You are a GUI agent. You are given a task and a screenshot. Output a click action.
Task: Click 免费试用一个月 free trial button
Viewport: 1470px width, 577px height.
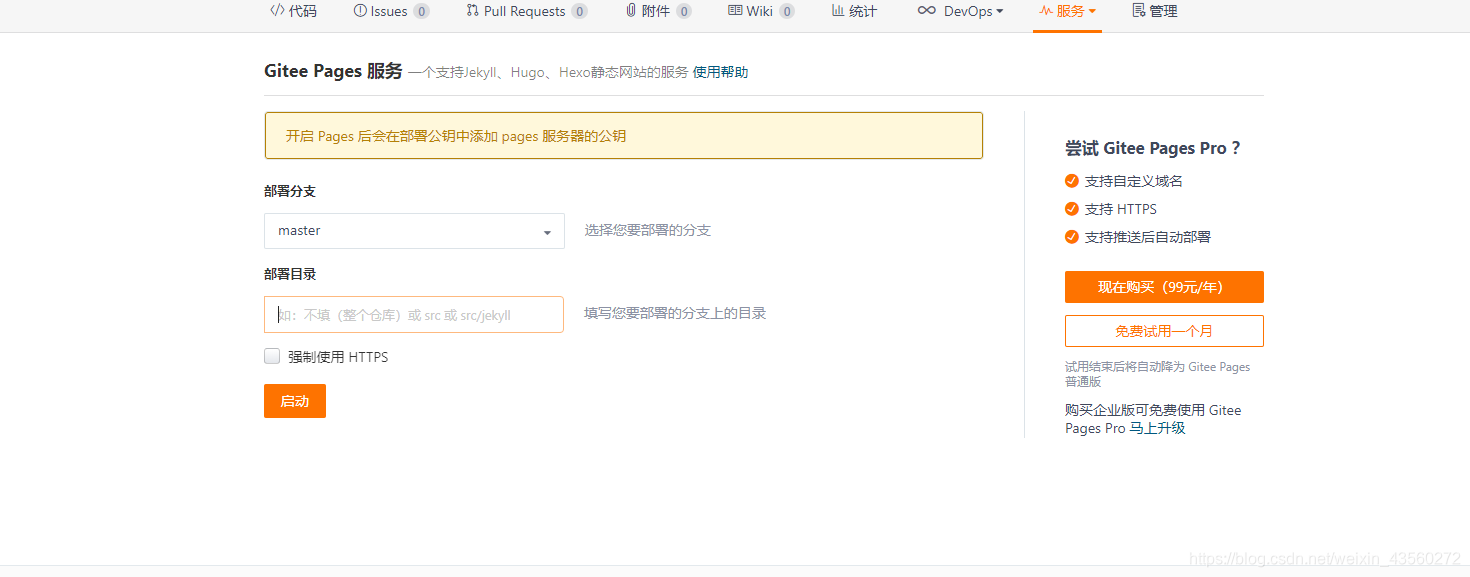(1164, 331)
